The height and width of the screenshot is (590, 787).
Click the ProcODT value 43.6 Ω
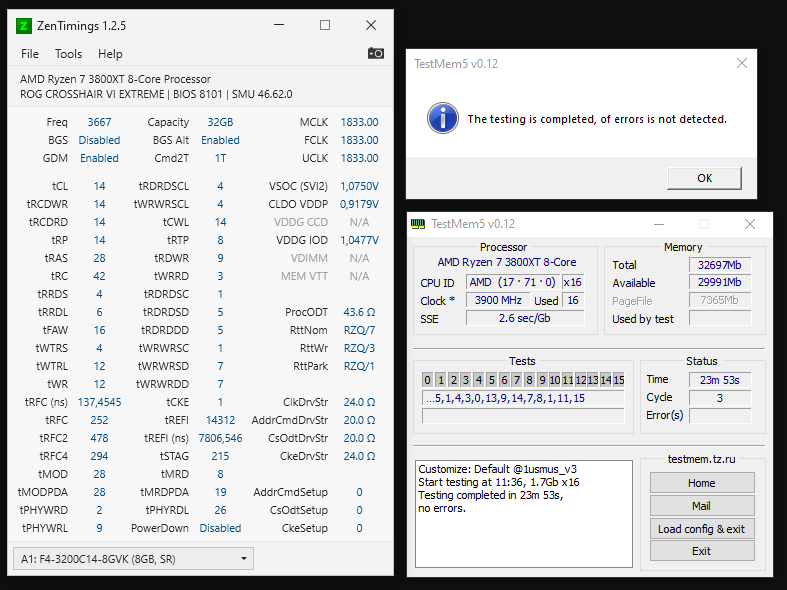(x=359, y=312)
